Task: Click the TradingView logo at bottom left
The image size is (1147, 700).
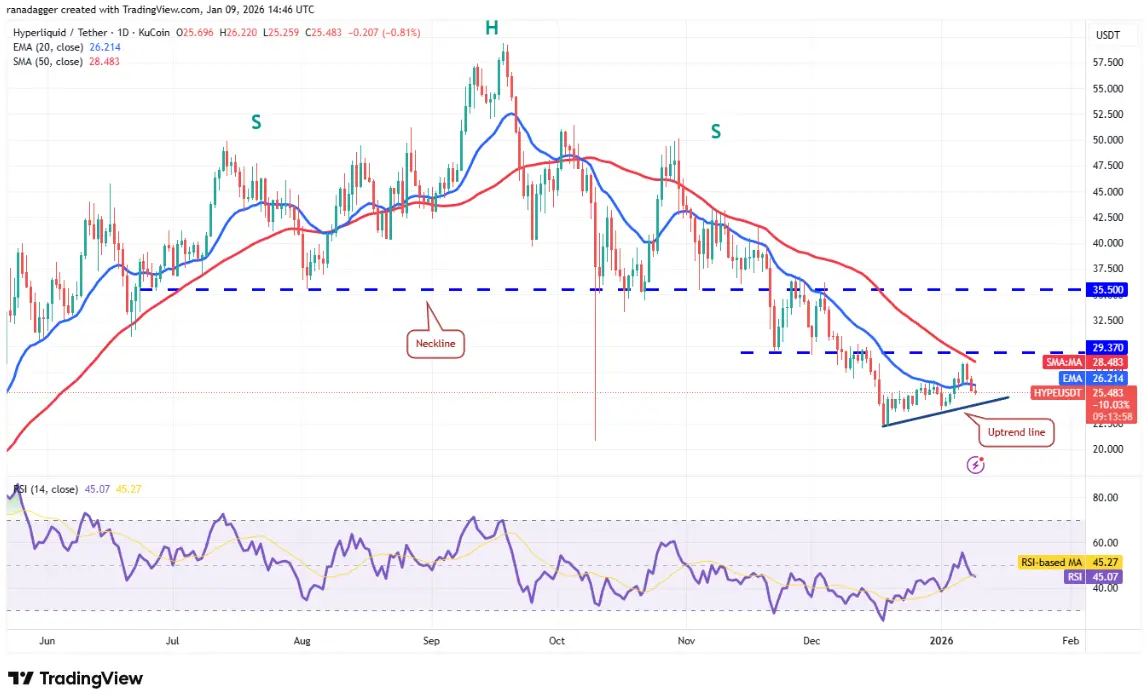Action: [x=75, y=679]
